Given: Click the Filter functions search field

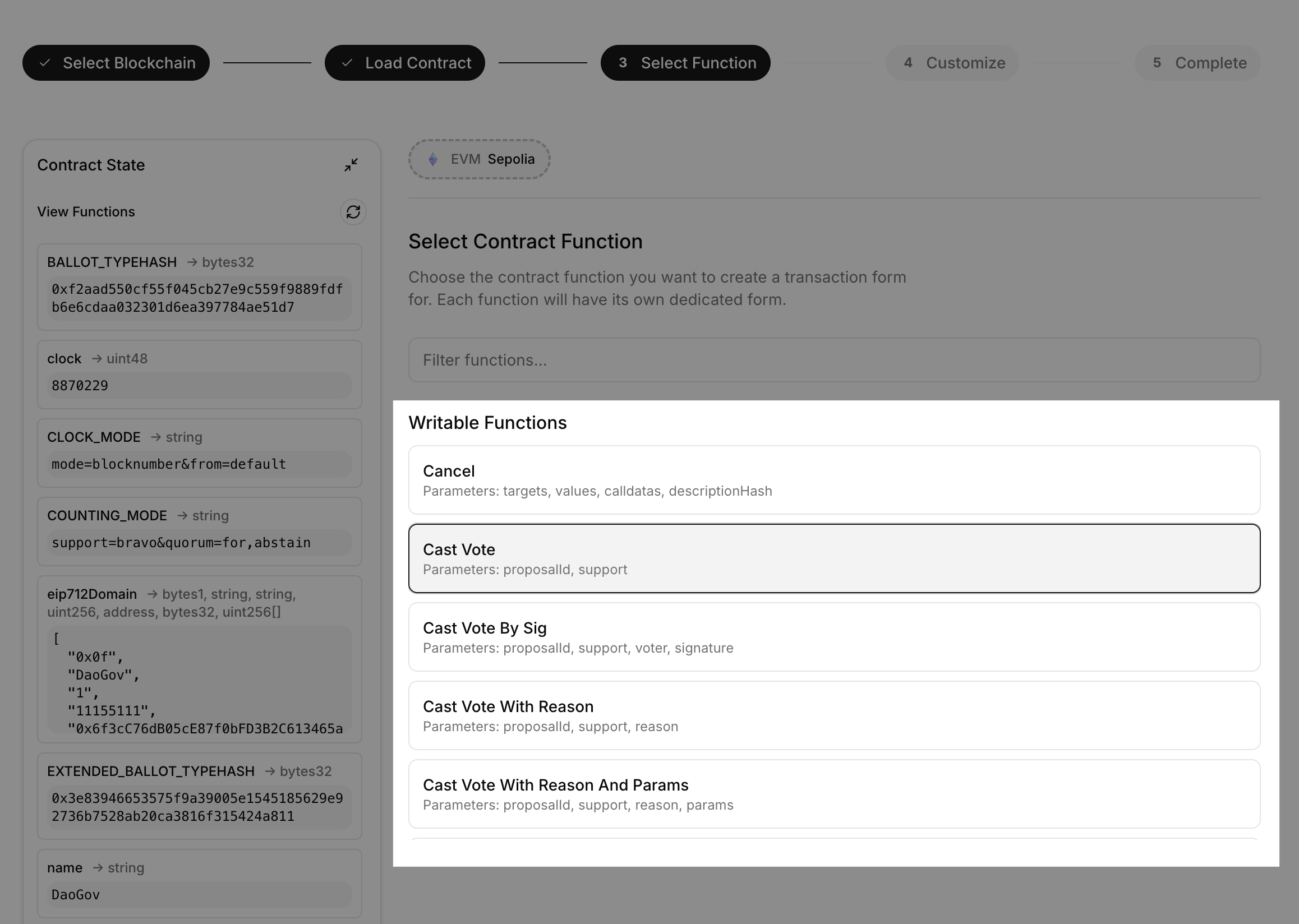Looking at the screenshot, I should [x=834, y=360].
